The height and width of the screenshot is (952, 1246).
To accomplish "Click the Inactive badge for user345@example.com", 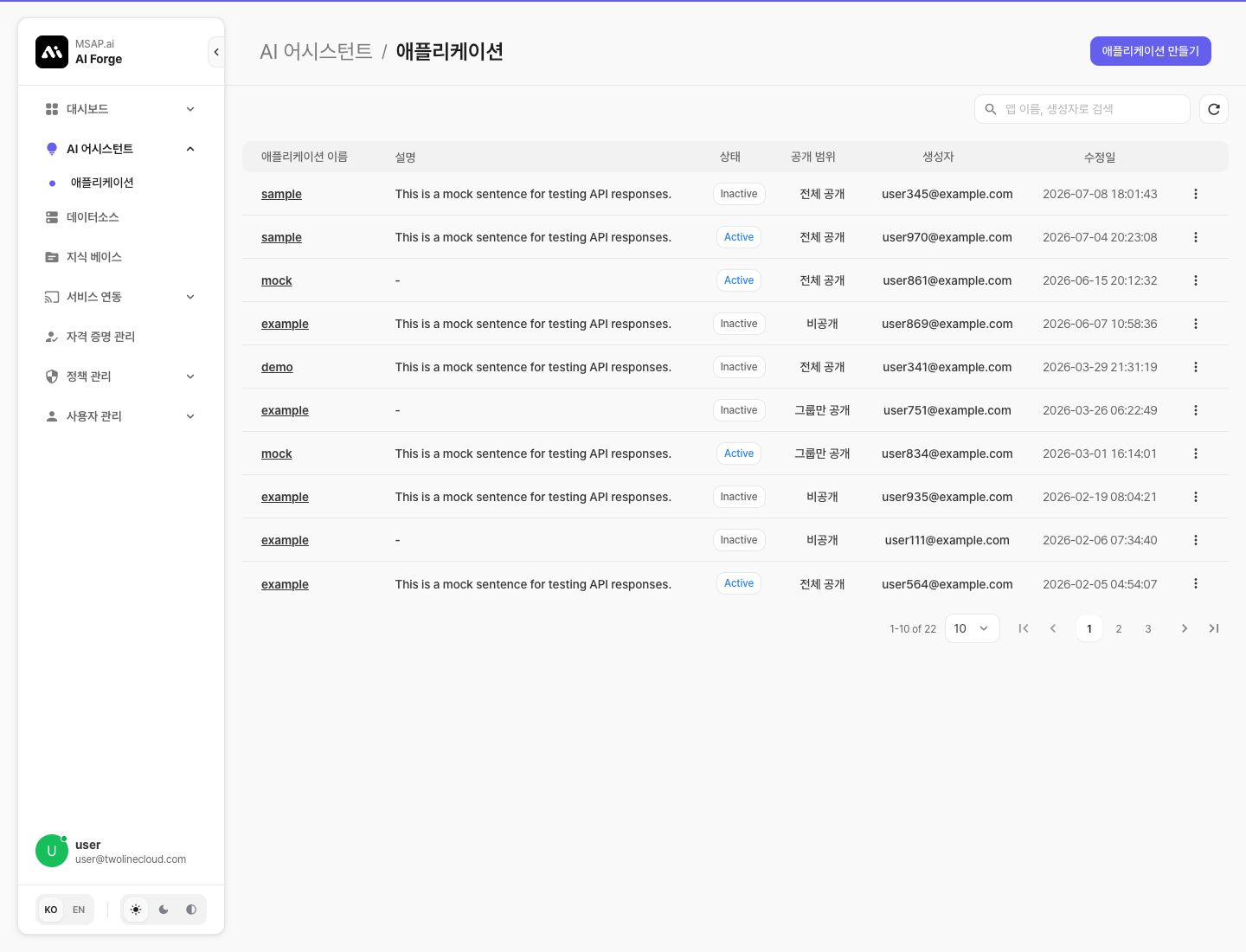I will click(x=739, y=194).
